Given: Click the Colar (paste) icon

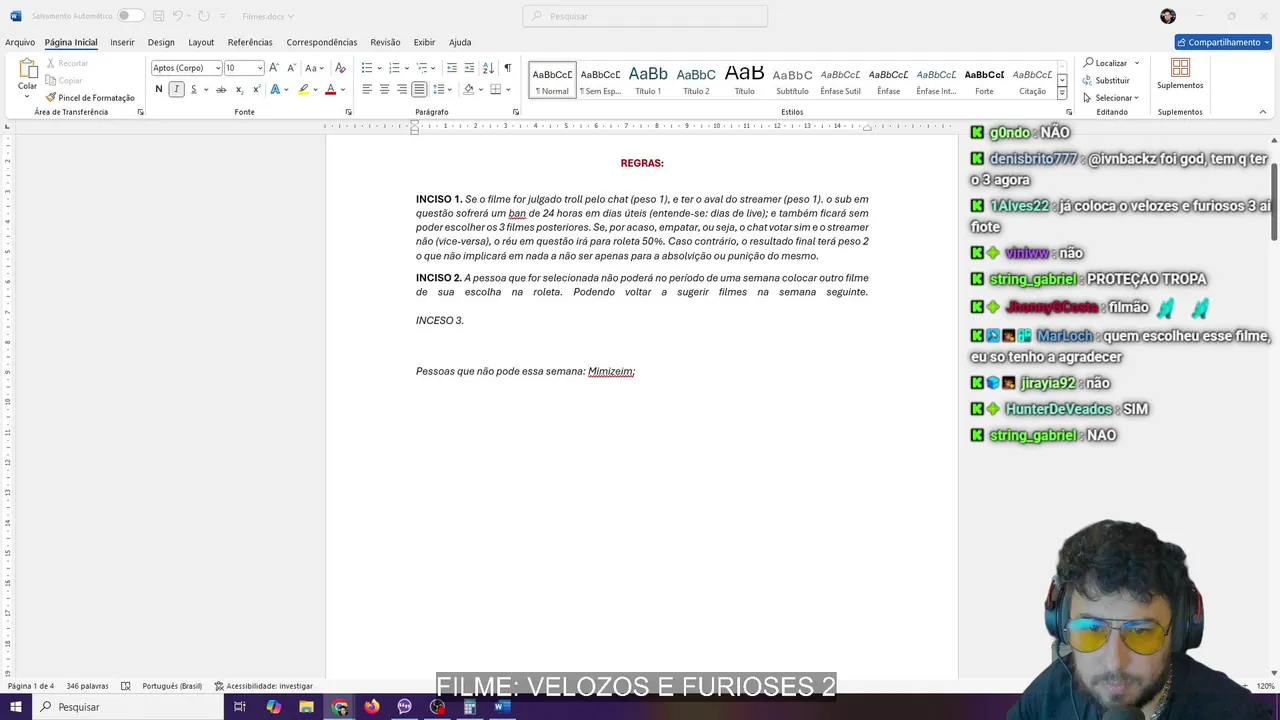Looking at the screenshot, I should [x=27, y=69].
